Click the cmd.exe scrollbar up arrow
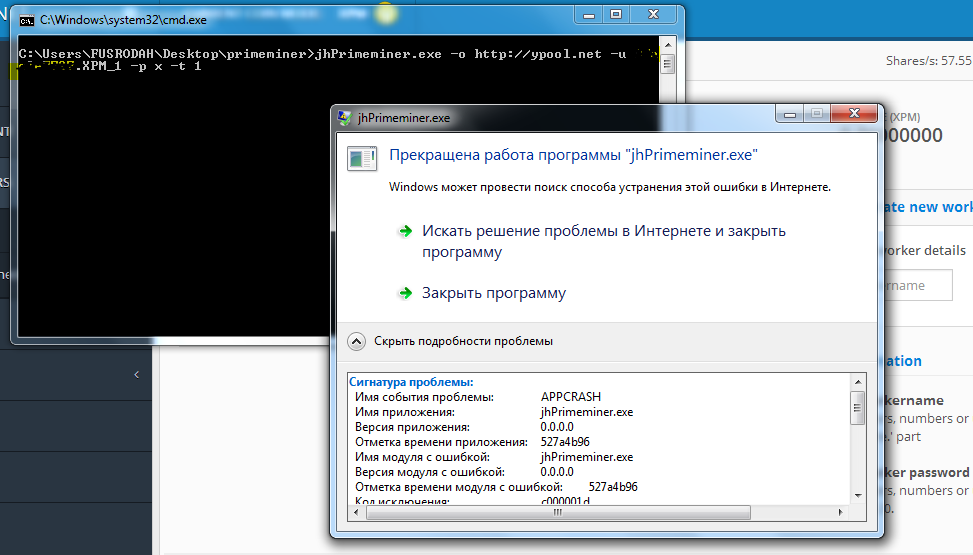Image resolution: width=973 pixels, height=555 pixels. click(667, 49)
